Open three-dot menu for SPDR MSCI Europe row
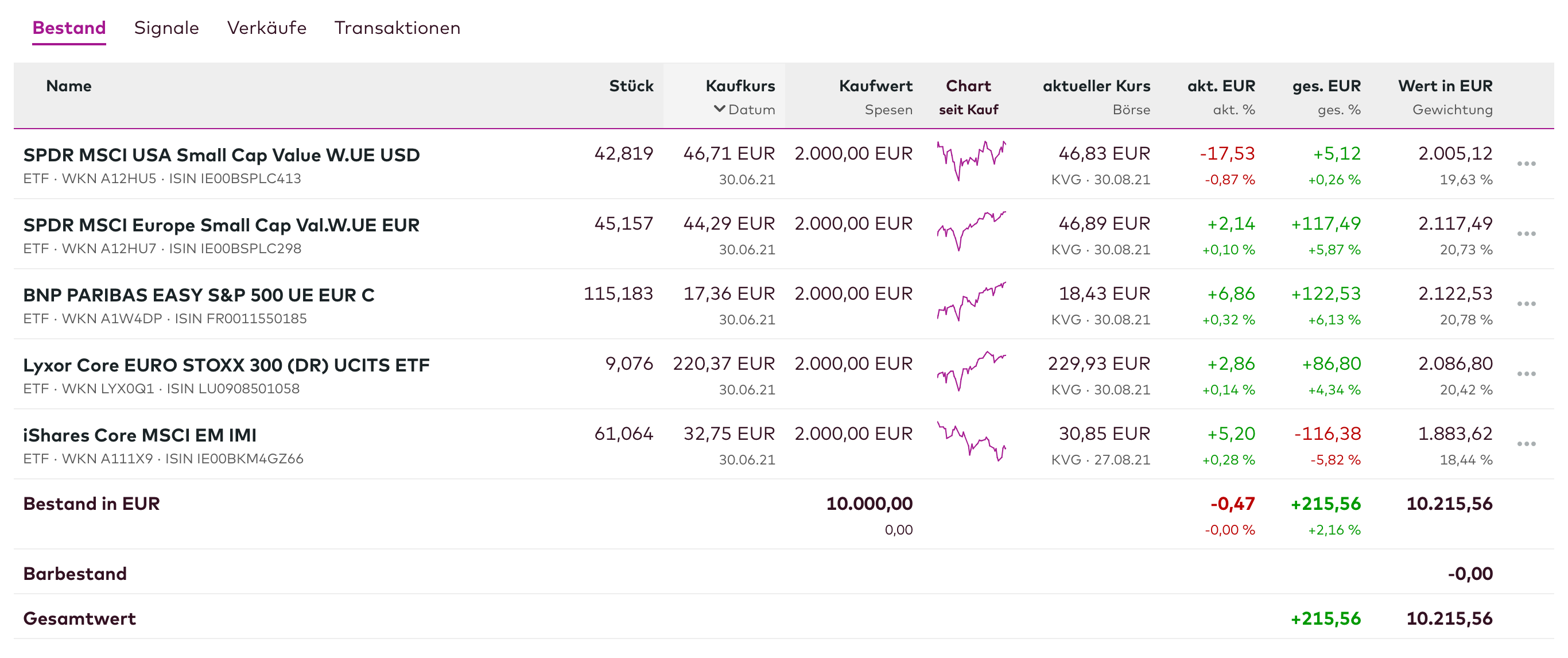The image size is (1568, 658). (1526, 234)
